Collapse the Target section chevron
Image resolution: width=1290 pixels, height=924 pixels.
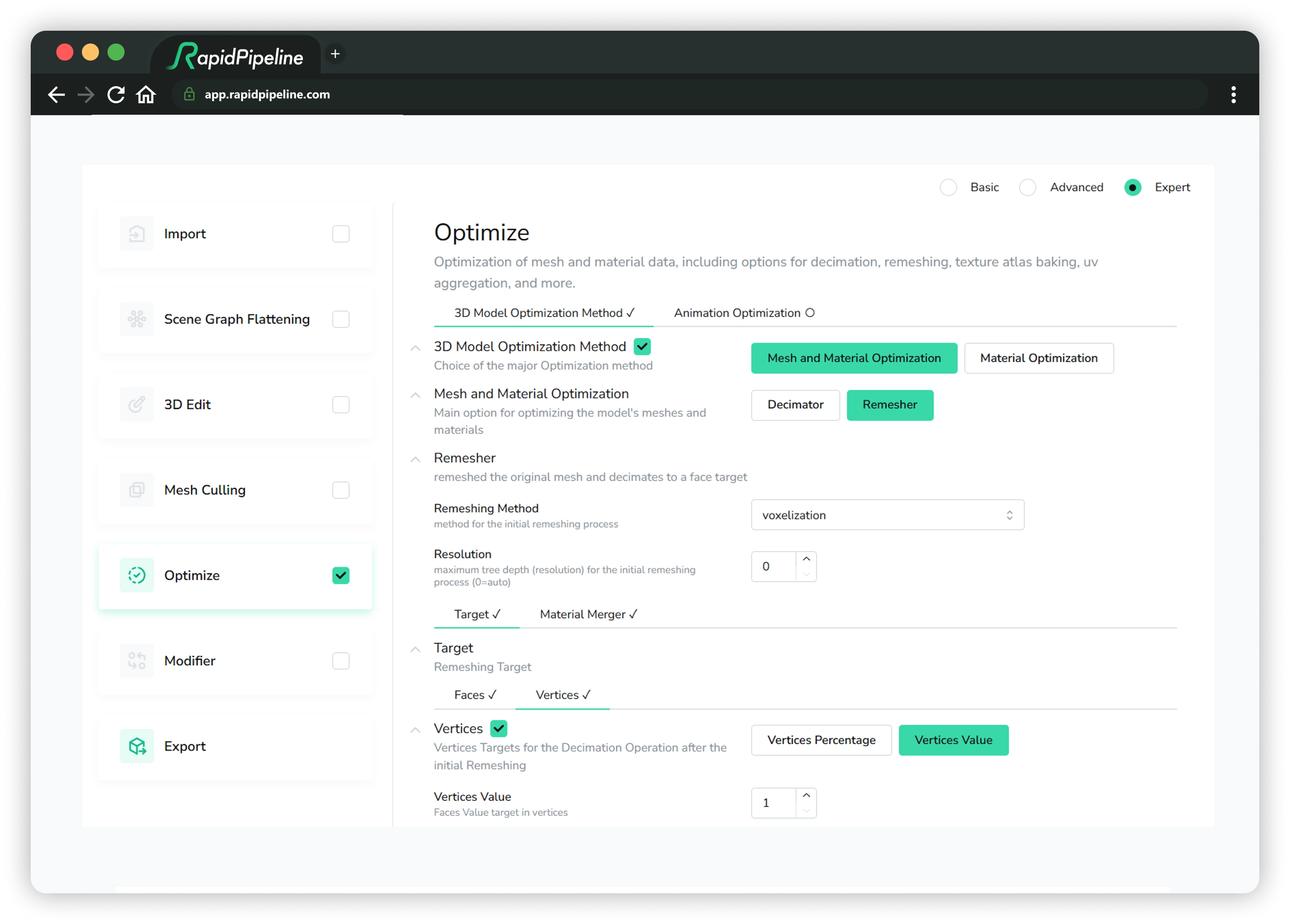coord(415,649)
